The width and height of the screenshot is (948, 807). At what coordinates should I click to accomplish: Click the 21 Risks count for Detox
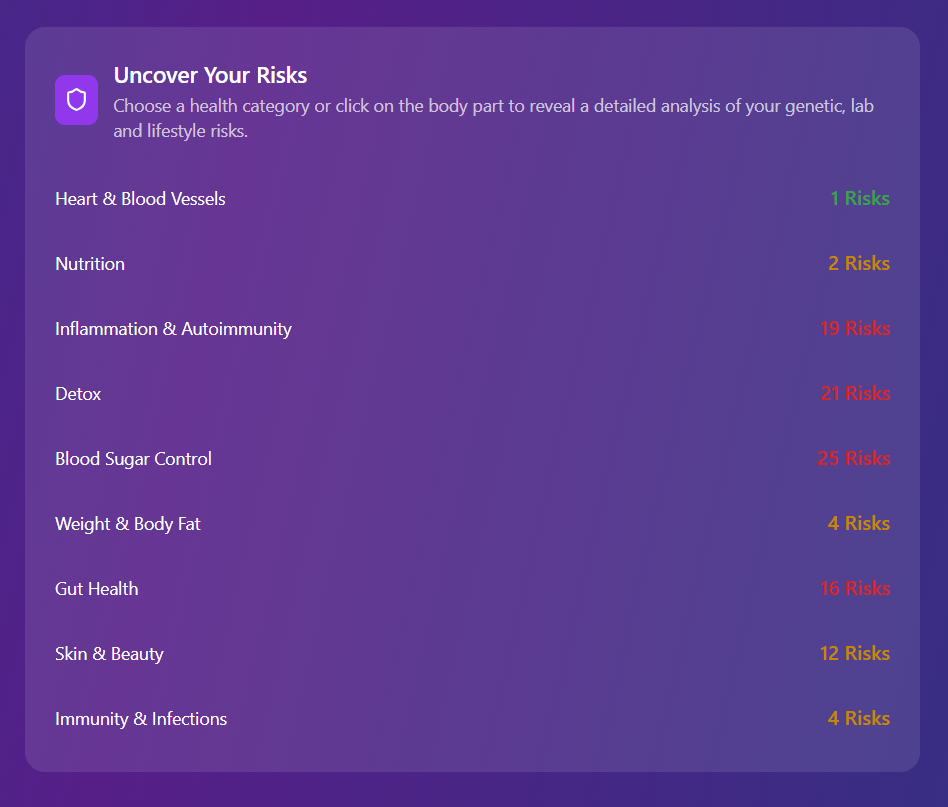coord(855,393)
